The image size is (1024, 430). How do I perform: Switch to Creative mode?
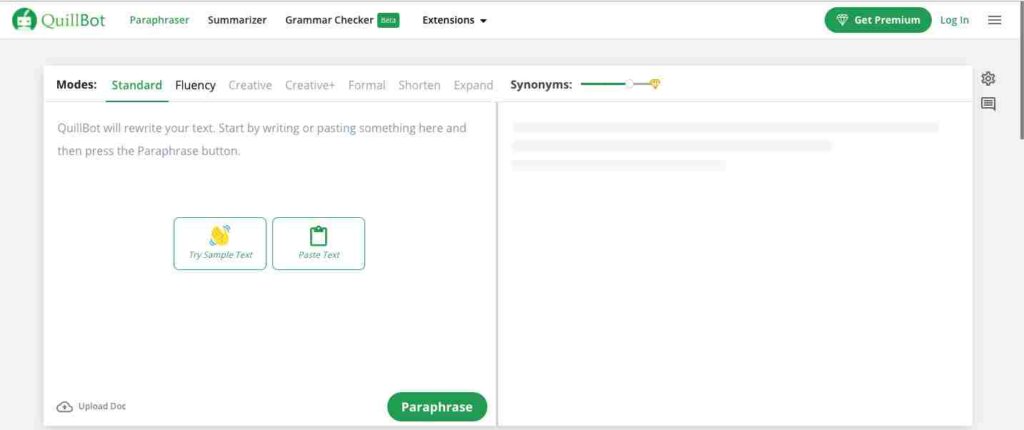[x=250, y=85]
